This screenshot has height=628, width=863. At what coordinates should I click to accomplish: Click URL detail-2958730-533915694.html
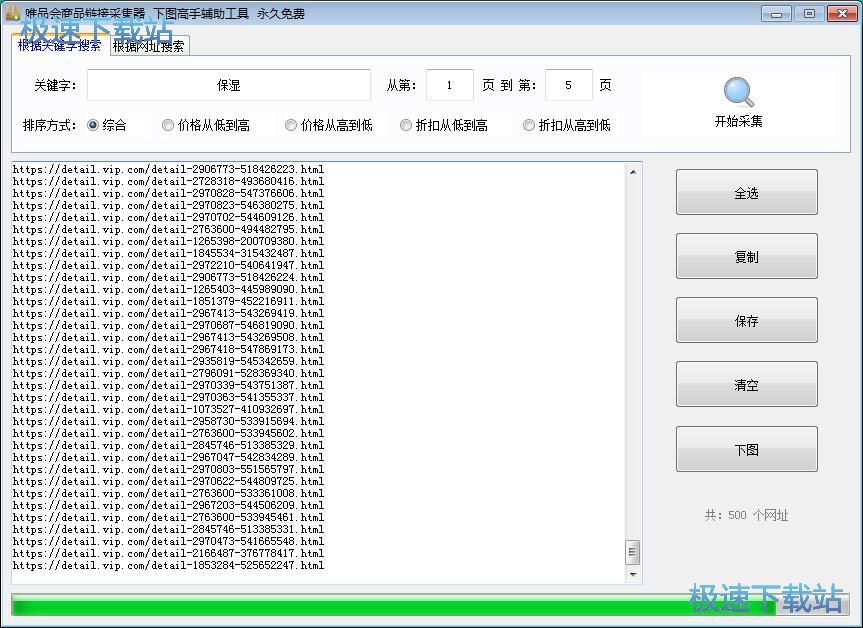click(168, 421)
